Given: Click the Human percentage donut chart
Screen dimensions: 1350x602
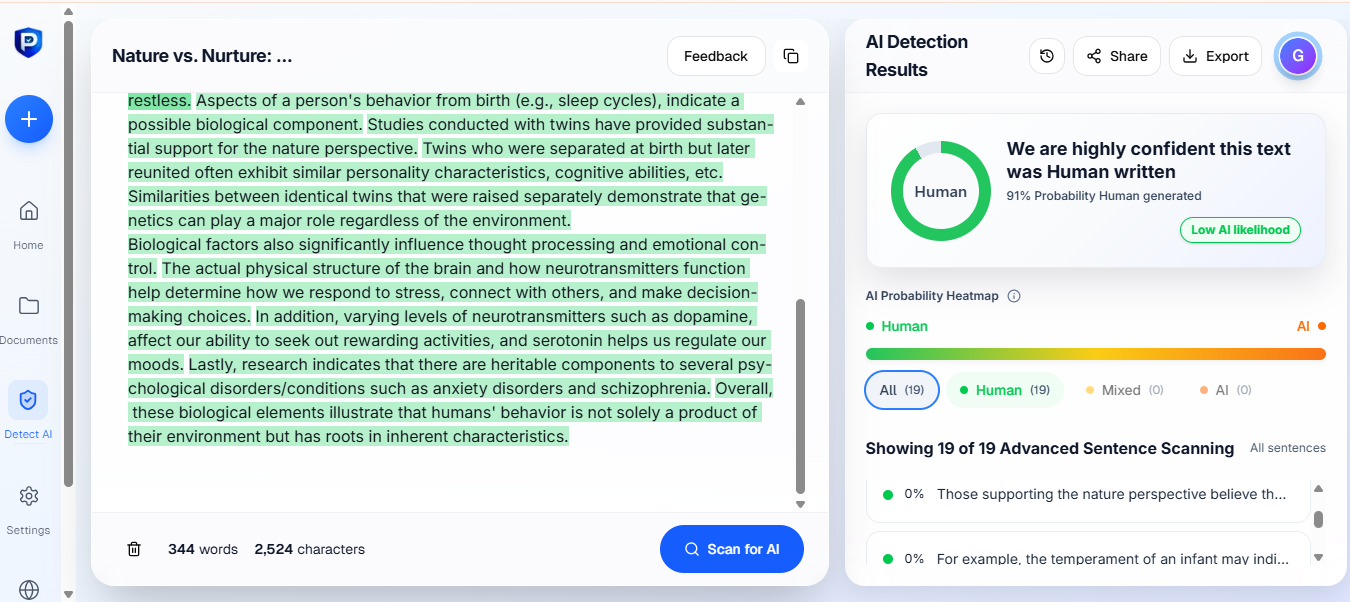Looking at the screenshot, I should point(941,191).
